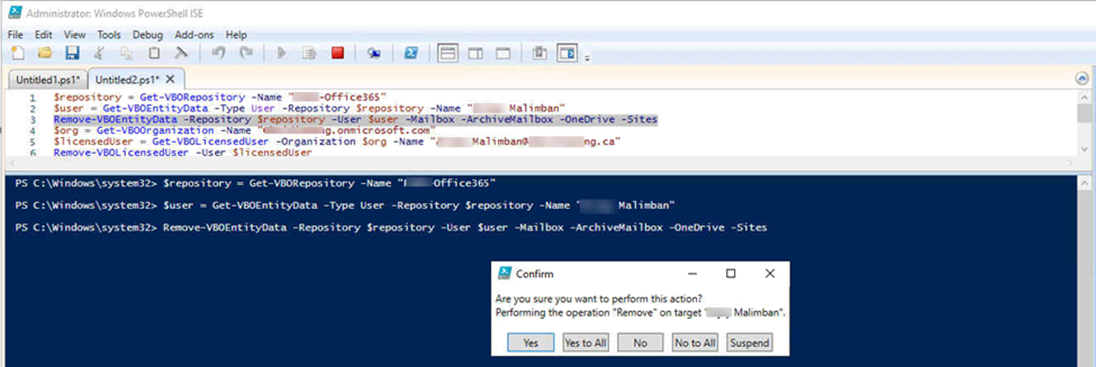Close the Untitled2.ps1 tab
This screenshot has height=367, width=1096.
170,79
